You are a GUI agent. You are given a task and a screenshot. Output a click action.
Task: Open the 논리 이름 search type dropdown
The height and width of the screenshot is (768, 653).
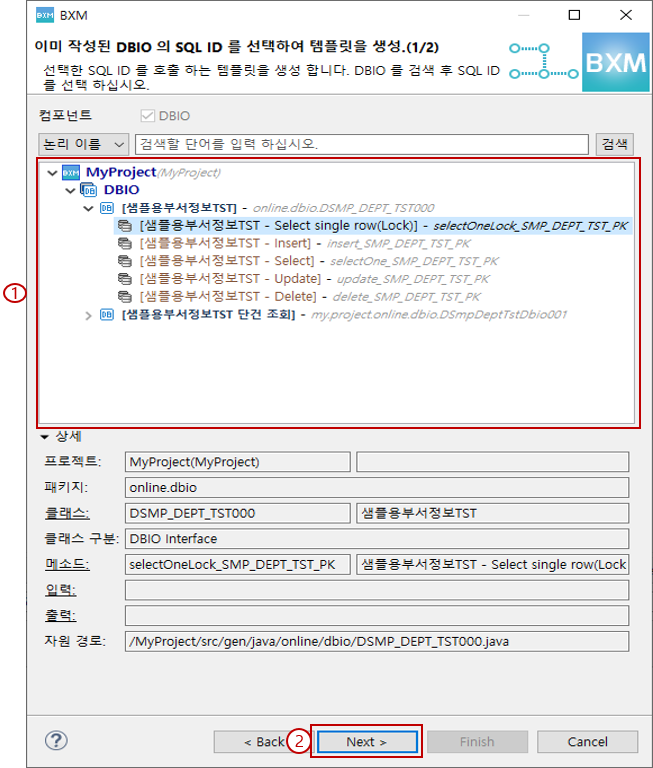(83, 144)
